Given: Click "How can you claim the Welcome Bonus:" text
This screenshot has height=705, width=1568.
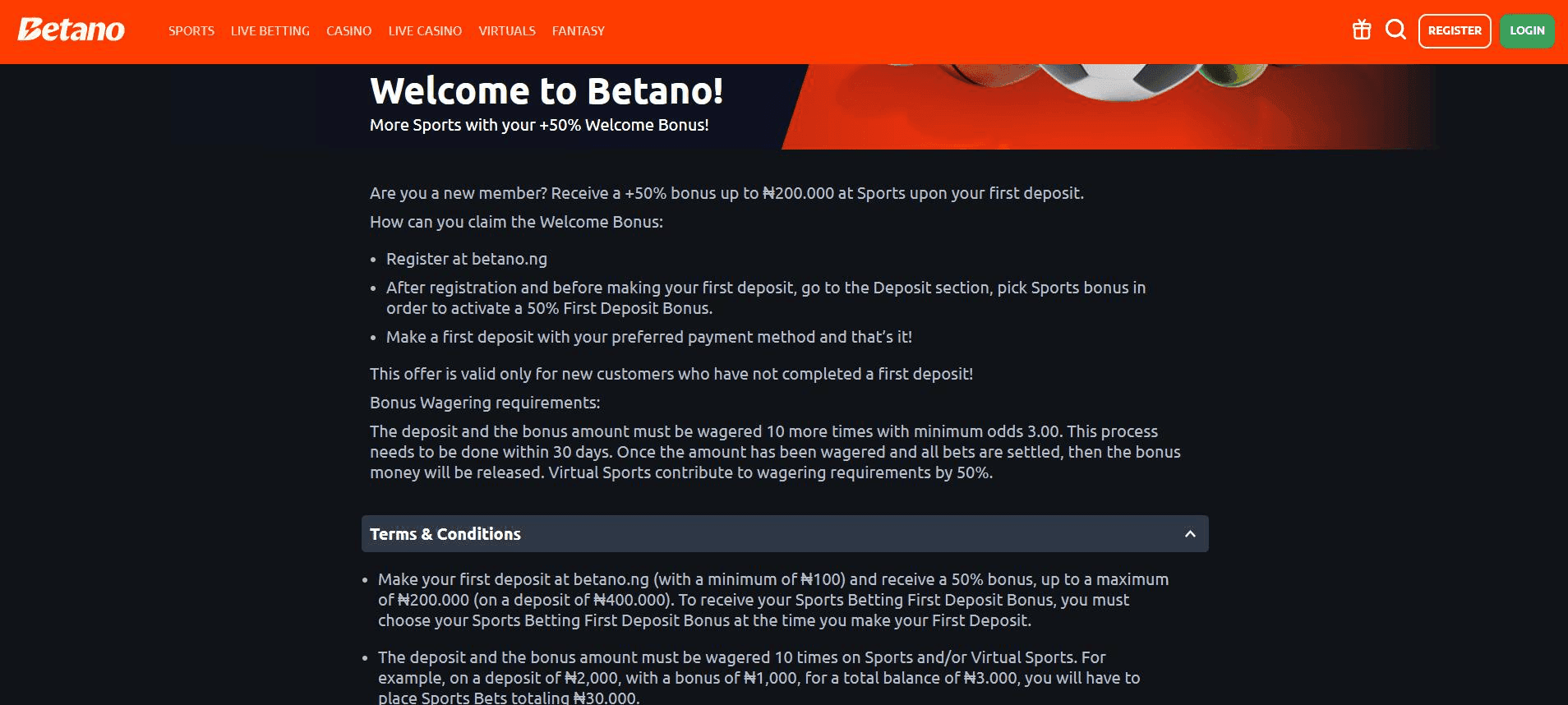Looking at the screenshot, I should coord(516,222).
